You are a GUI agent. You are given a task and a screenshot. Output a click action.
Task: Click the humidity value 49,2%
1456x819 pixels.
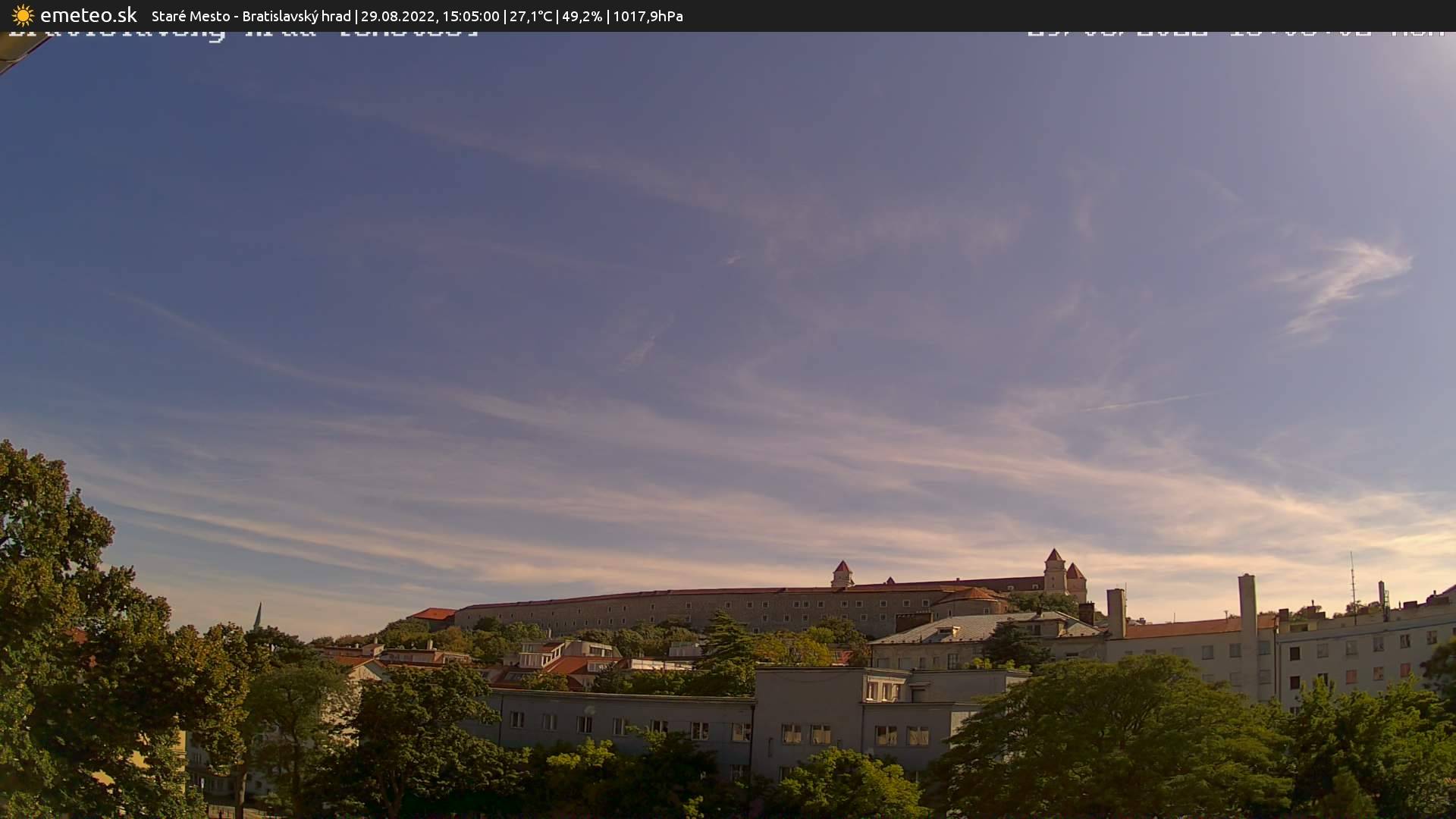point(582,15)
